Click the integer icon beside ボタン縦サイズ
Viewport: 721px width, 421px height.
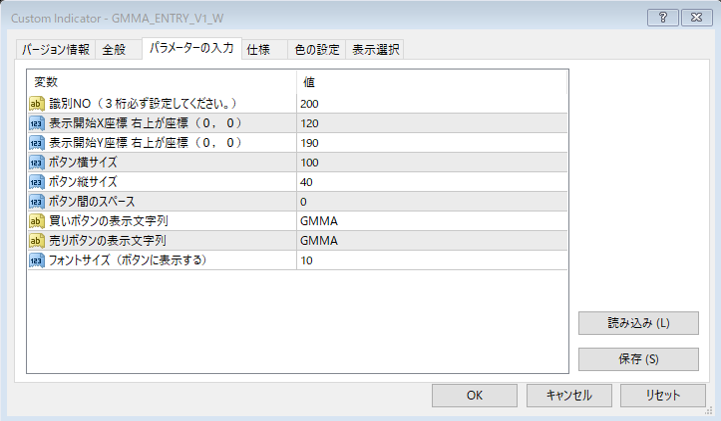coord(37,182)
